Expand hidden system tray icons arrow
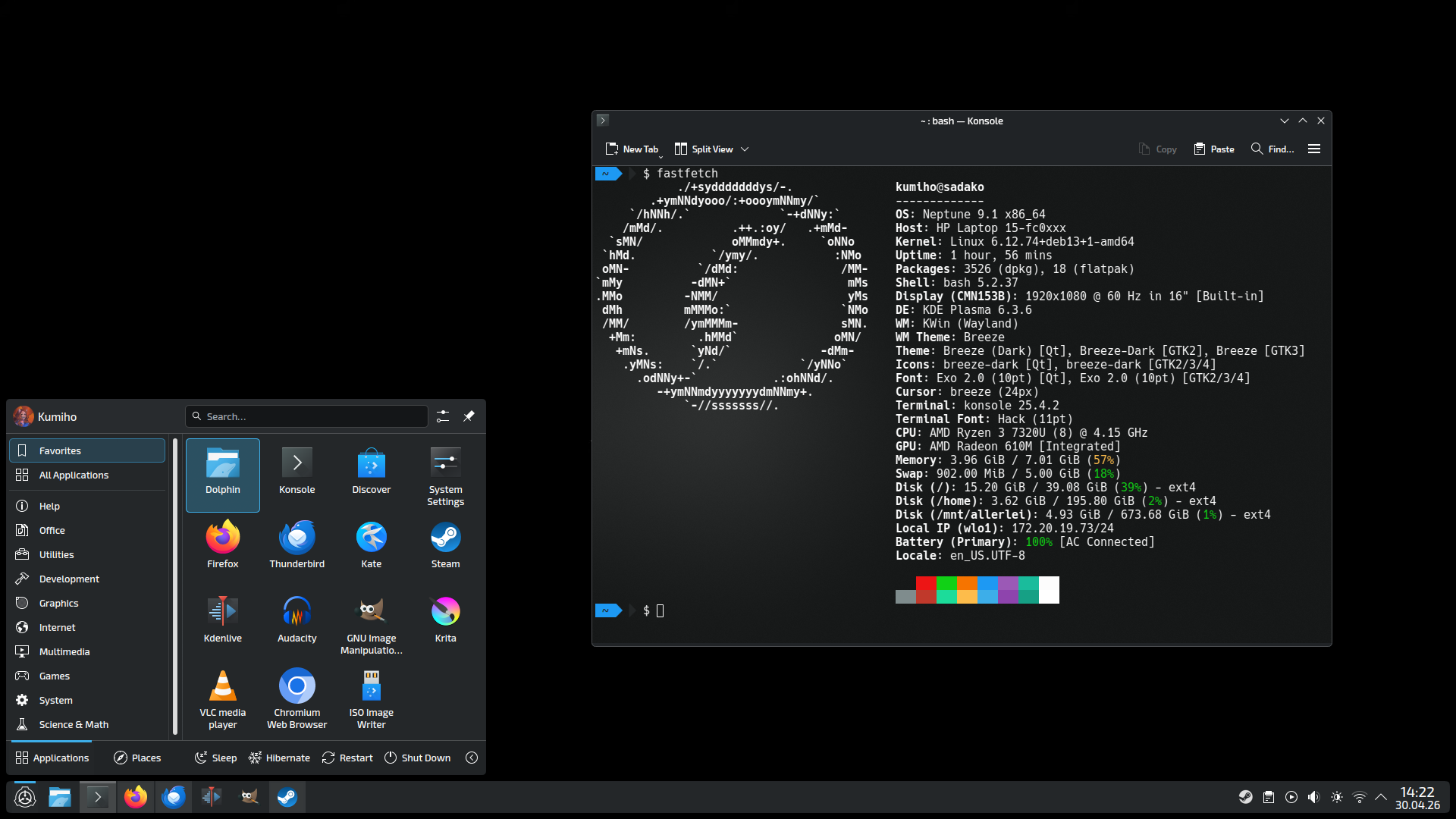 pos(1381,797)
